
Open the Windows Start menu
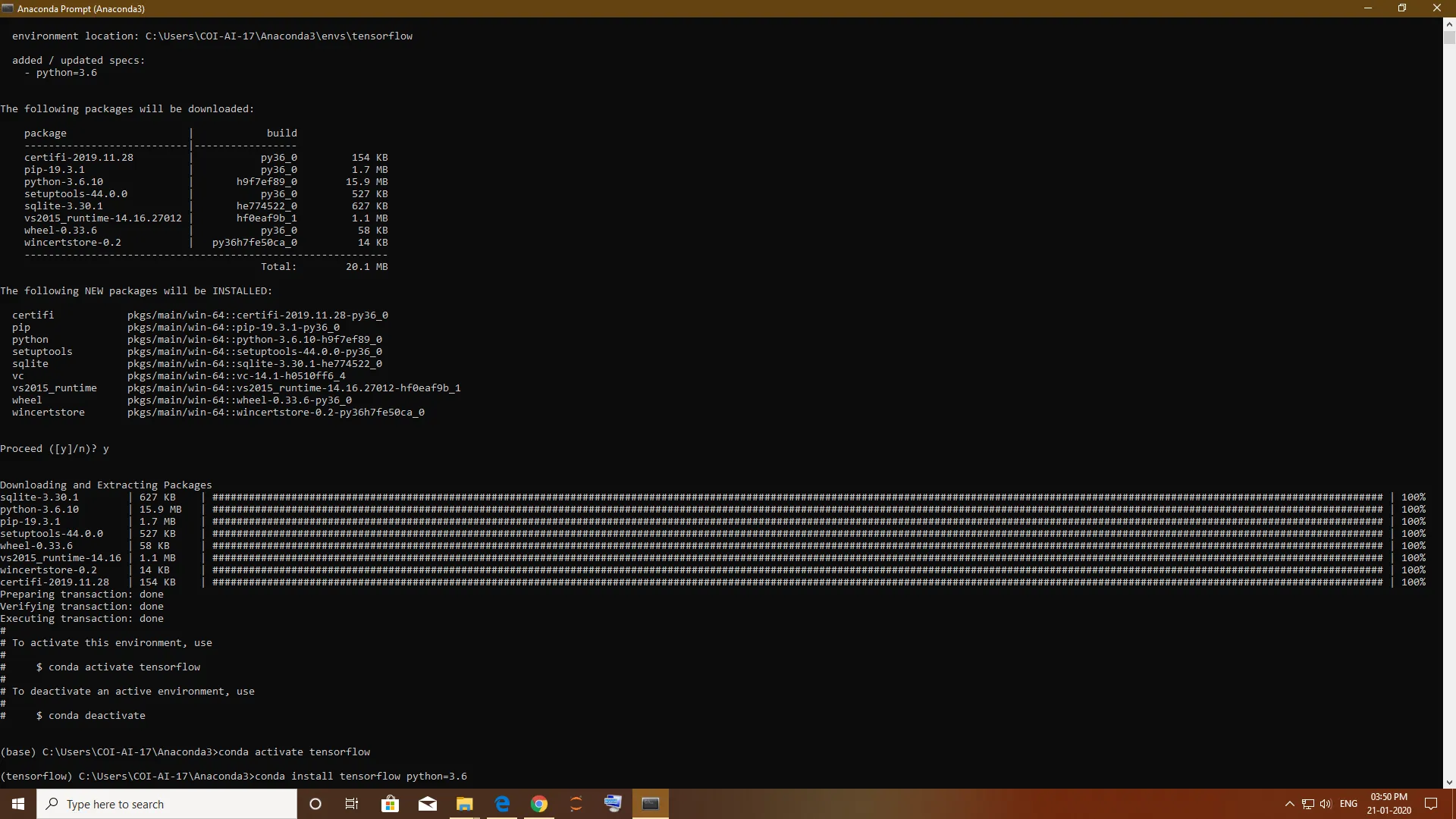point(18,804)
